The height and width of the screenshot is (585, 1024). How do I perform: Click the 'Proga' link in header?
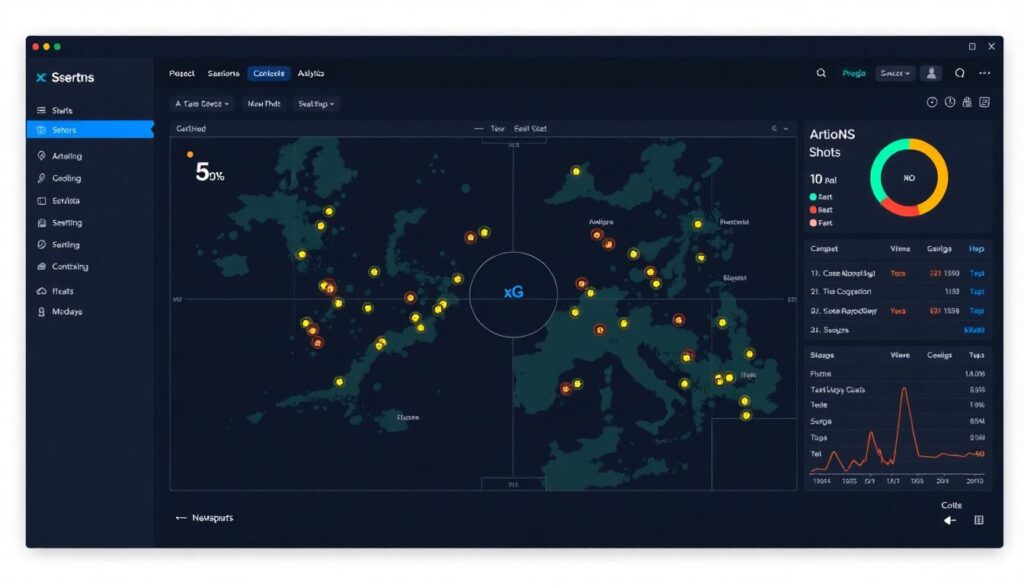(854, 73)
